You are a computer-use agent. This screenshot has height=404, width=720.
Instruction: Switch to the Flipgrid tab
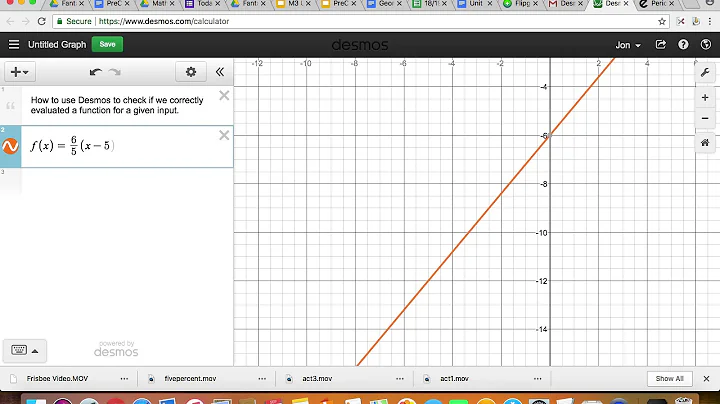pyautogui.click(x=521, y=4)
